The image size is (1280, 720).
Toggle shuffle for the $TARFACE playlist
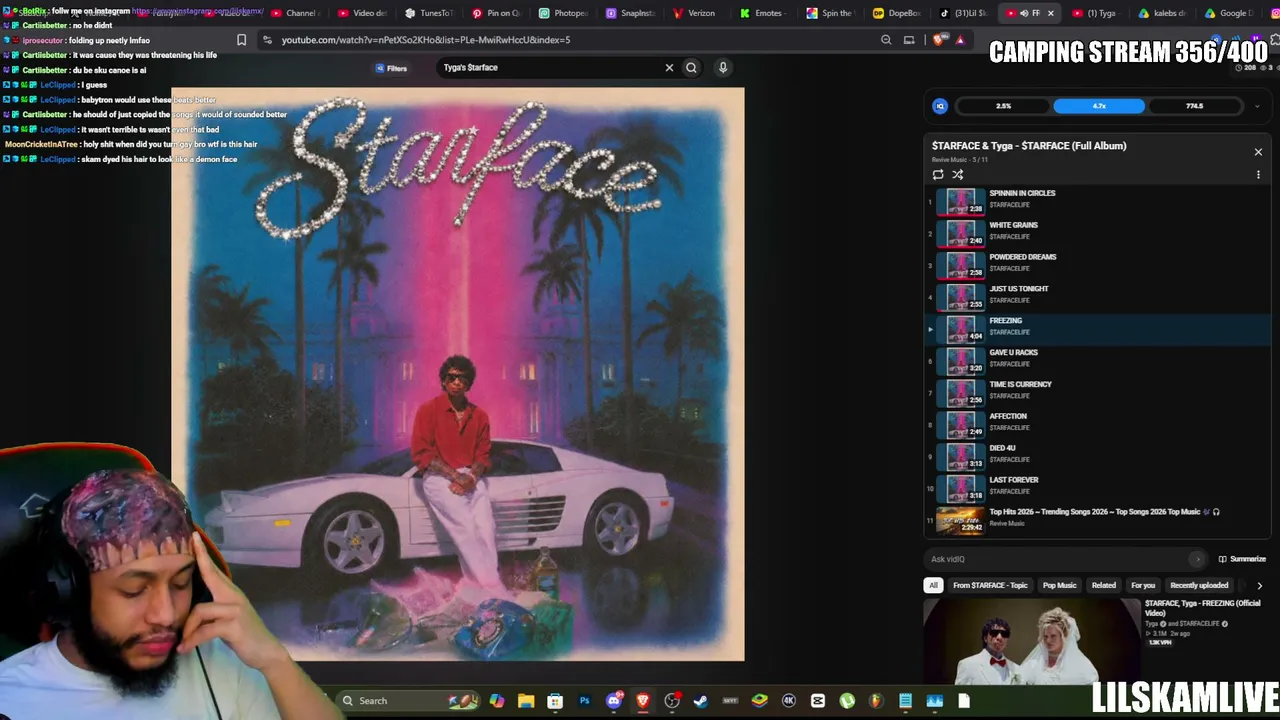(958, 174)
